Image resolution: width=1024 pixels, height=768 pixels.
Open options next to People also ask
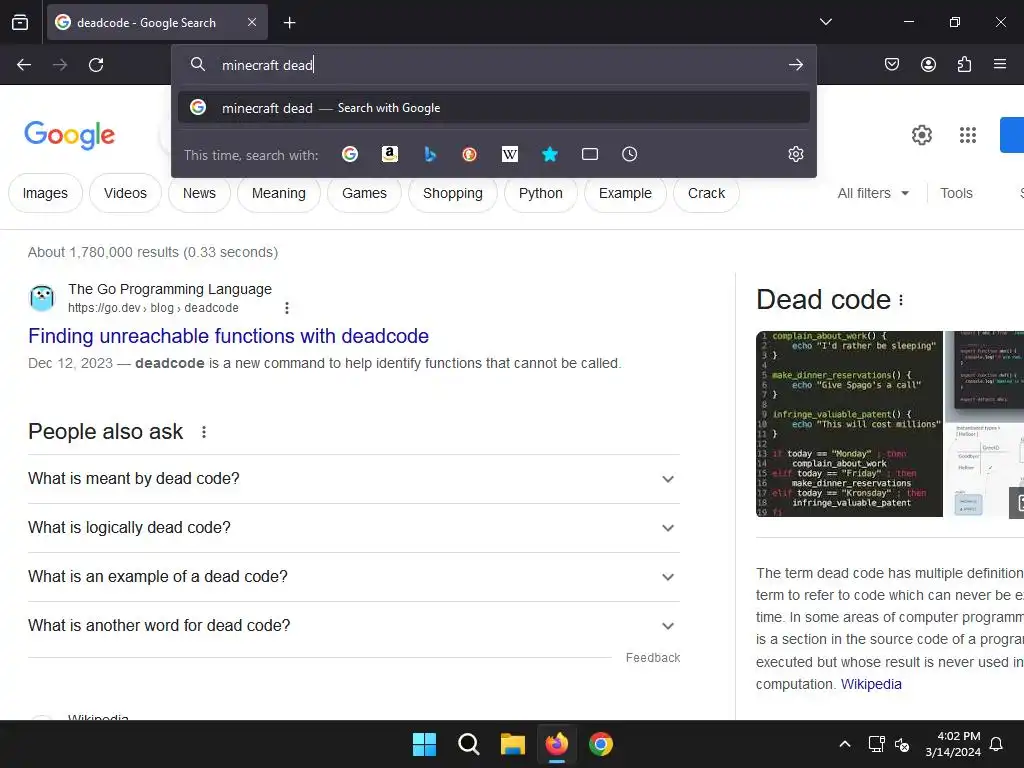pyautogui.click(x=204, y=432)
